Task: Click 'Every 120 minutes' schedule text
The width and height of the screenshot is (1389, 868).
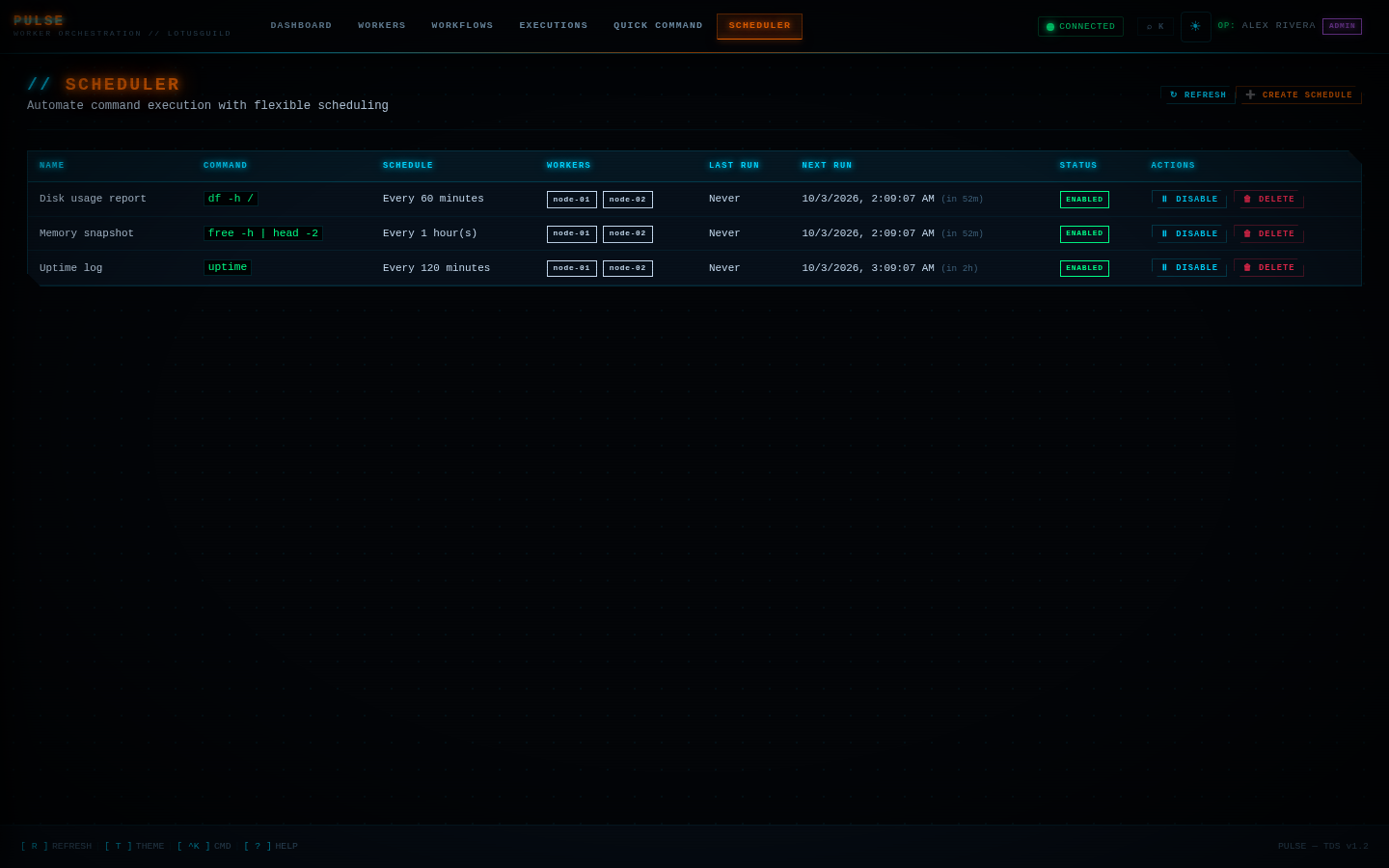Action: [436, 268]
